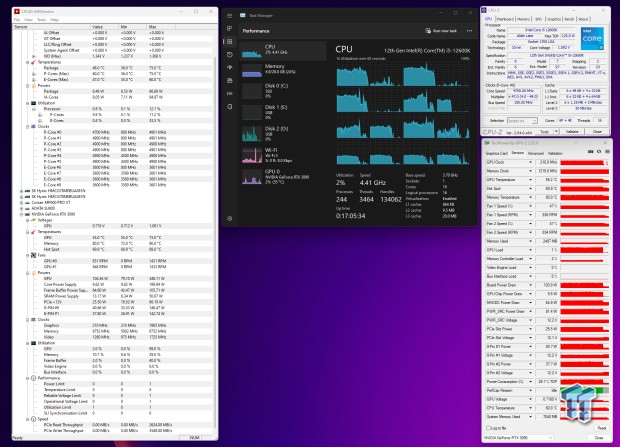Switch to Graphics Card tab in GPU-Z

(497, 153)
